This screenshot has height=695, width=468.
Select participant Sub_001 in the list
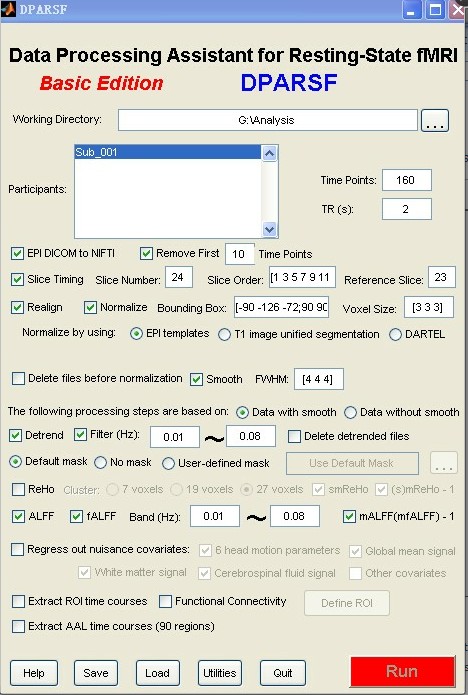[x=168, y=152]
